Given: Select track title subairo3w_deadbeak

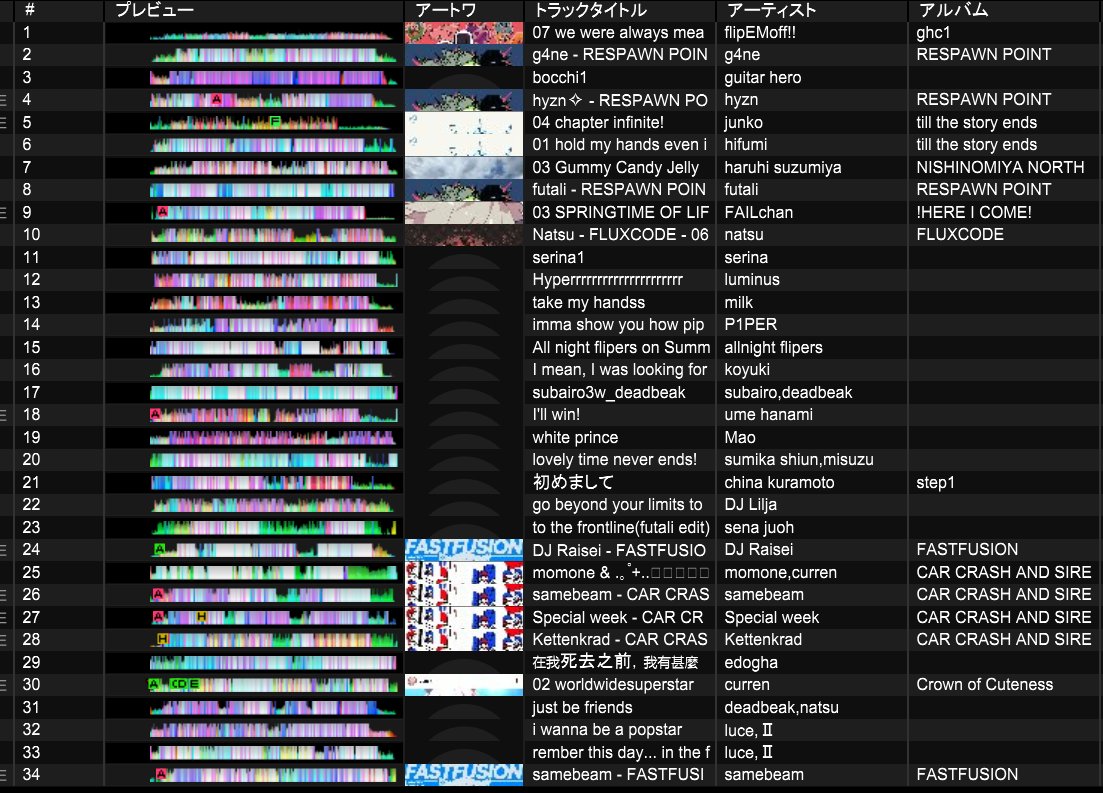Looking at the screenshot, I should pyautogui.click(x=608, y=393).
